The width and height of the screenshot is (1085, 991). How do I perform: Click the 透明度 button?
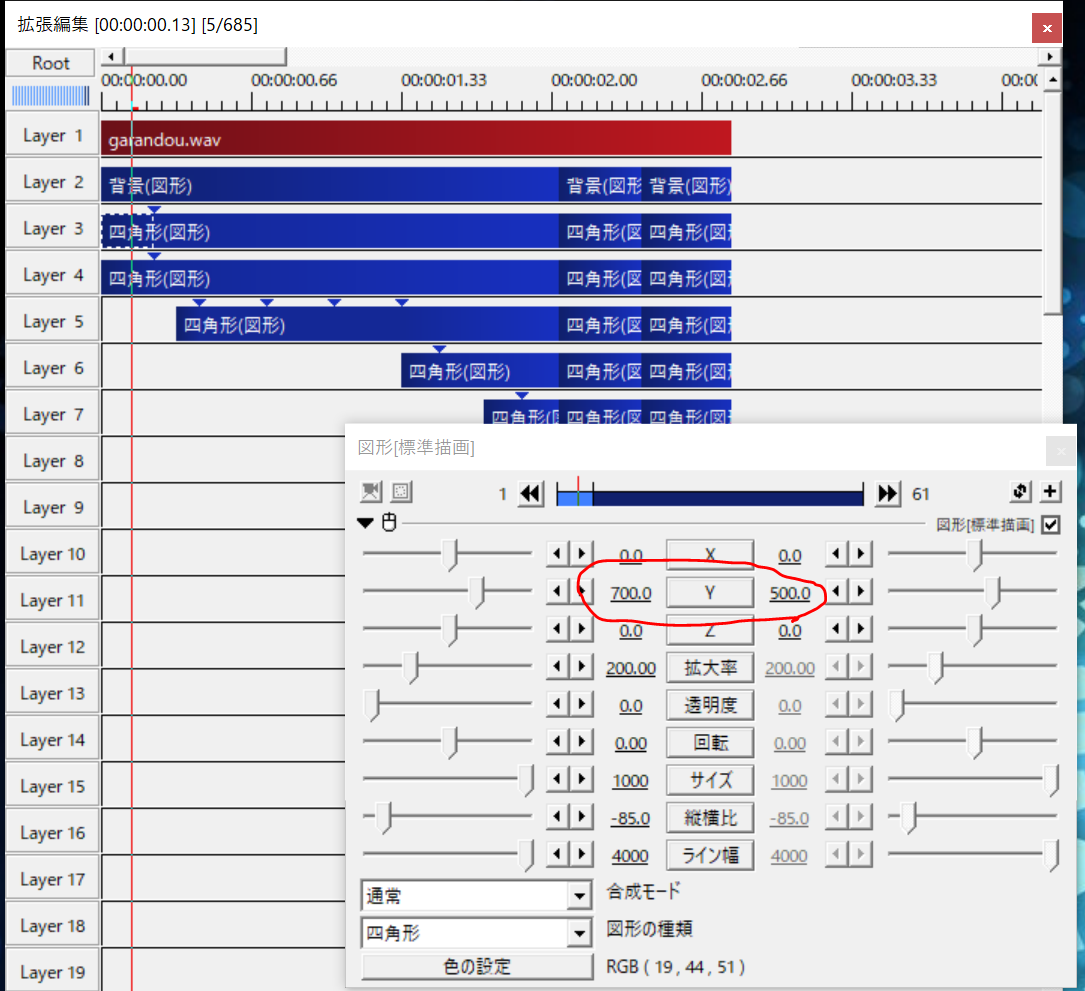point(710,705)
